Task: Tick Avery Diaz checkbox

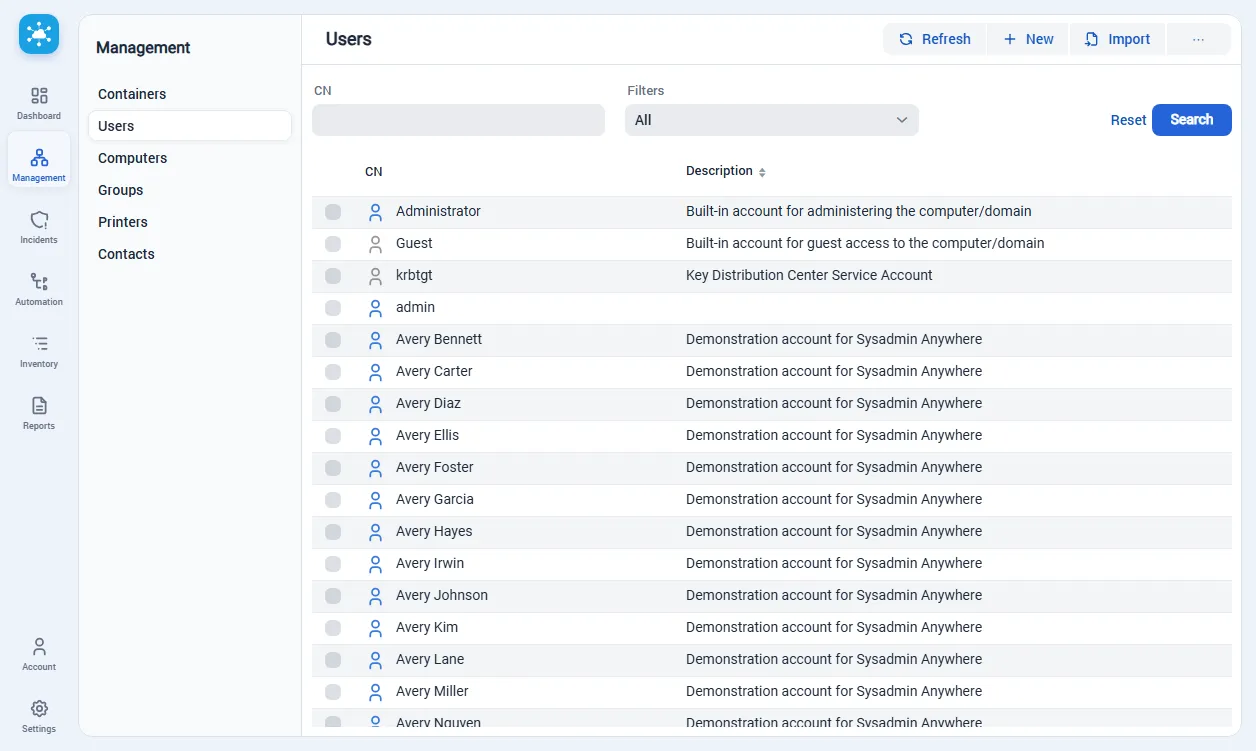Action: pos(333,404)
